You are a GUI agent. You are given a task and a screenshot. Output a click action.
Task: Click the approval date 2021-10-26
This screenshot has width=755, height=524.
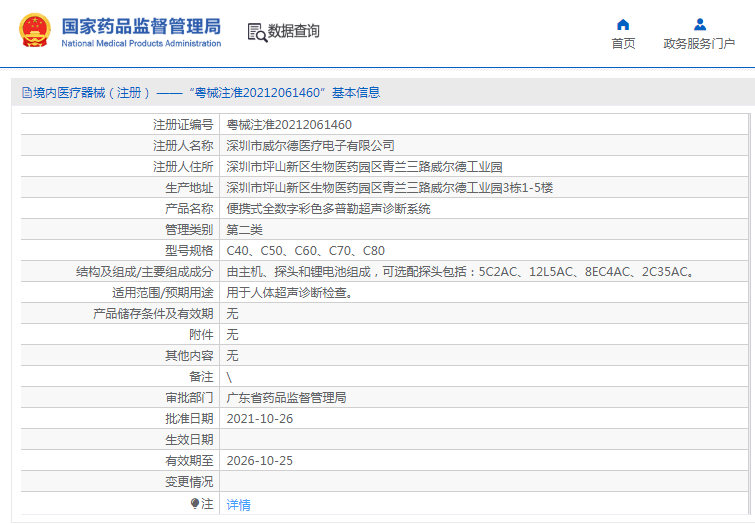(260, 418)
